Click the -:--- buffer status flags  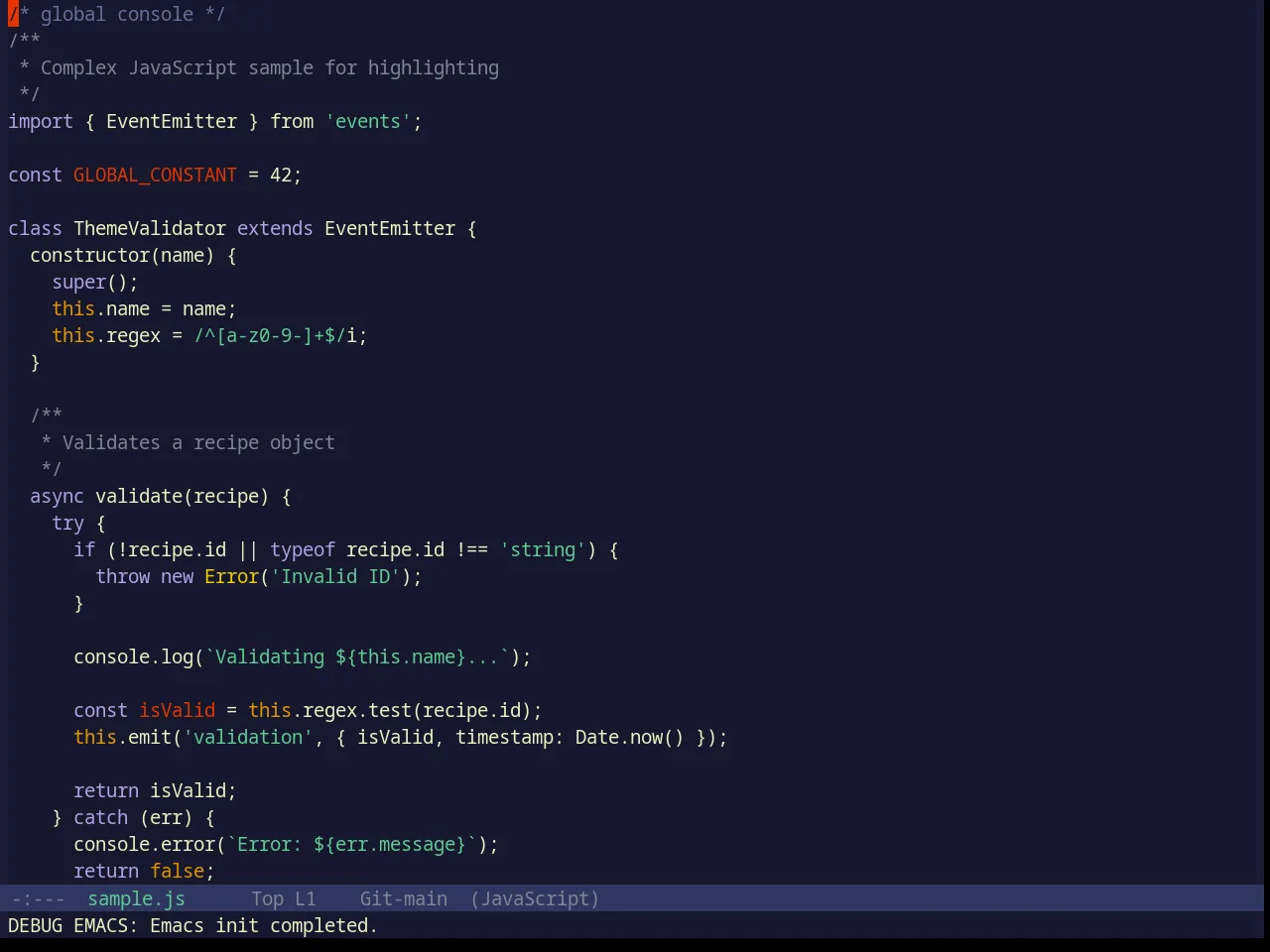38,898
